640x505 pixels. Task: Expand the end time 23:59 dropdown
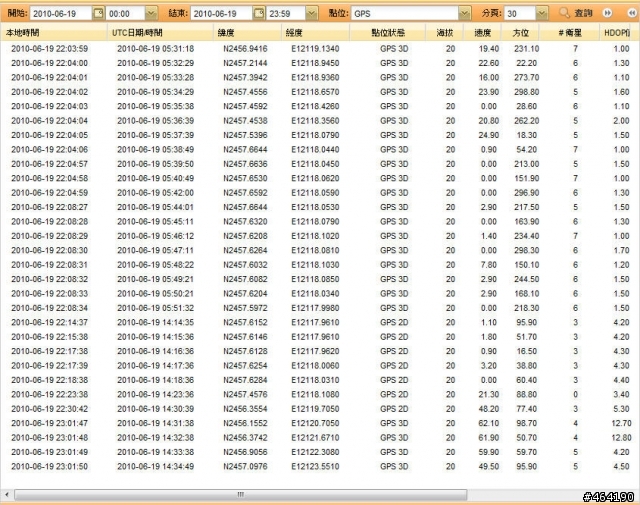tap(312, 13)
